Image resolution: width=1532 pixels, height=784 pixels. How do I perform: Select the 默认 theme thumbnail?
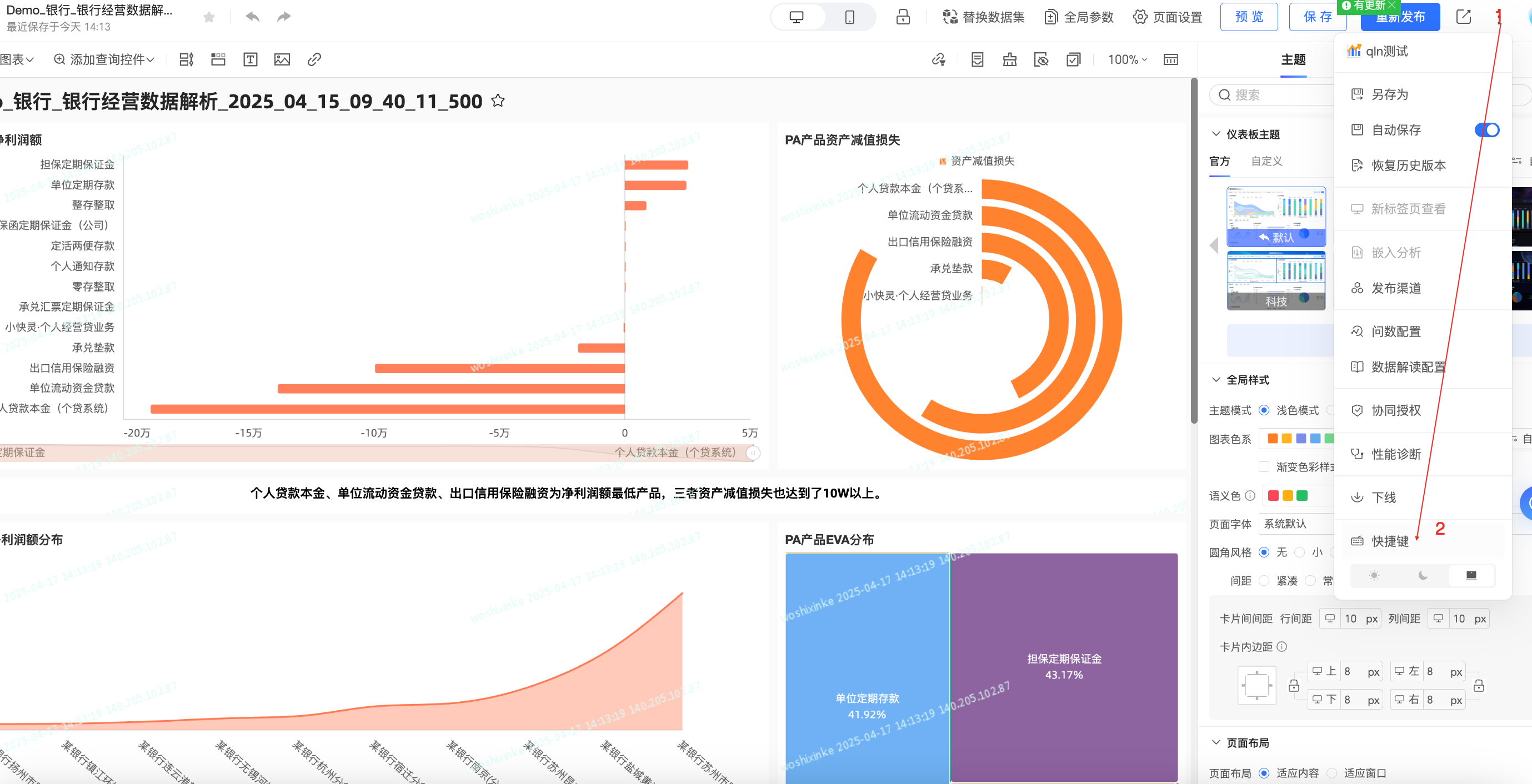(1276, 217)
